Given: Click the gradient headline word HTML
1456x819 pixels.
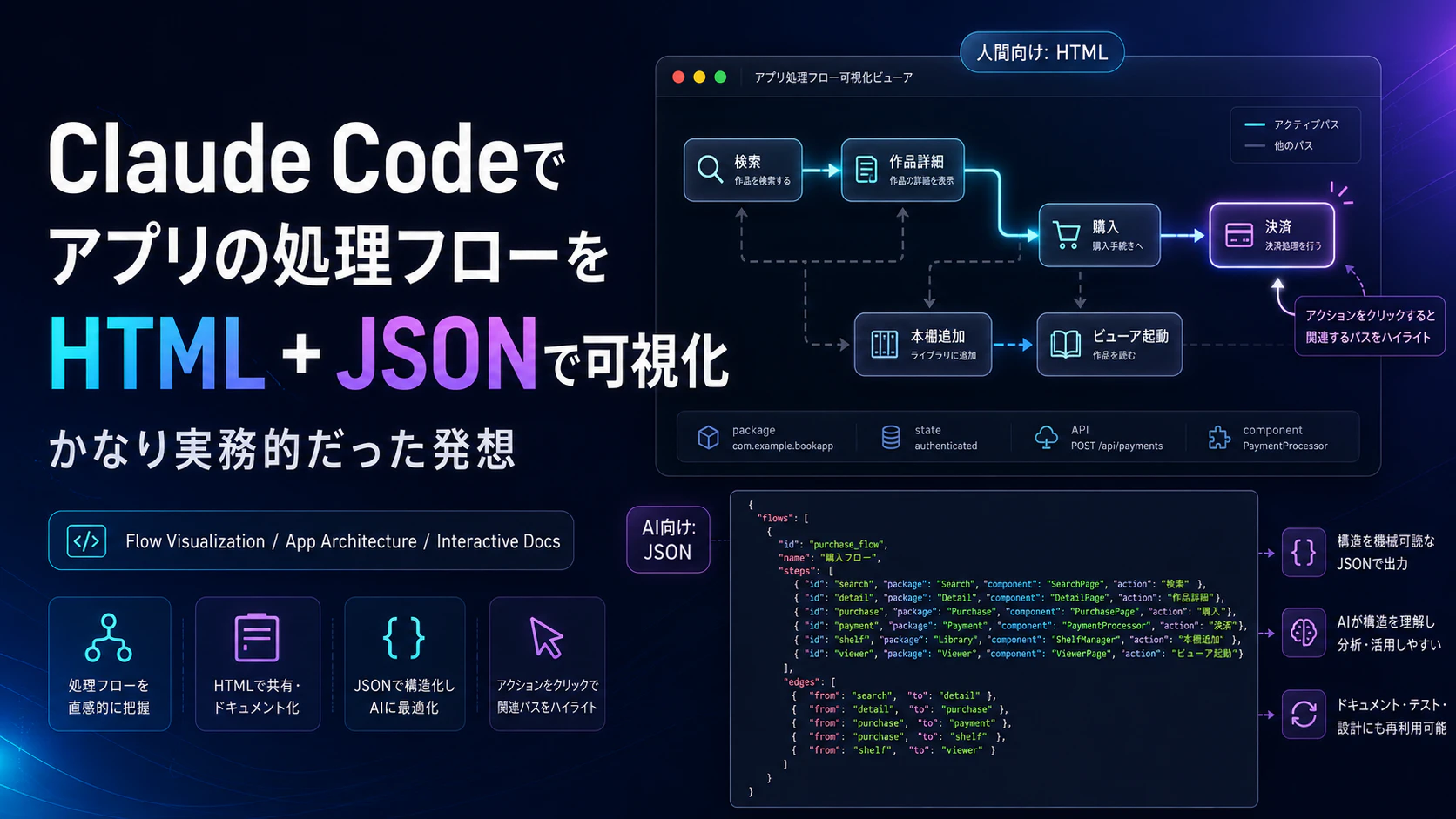Looking at the screenshot, I should tap(158, 354).
